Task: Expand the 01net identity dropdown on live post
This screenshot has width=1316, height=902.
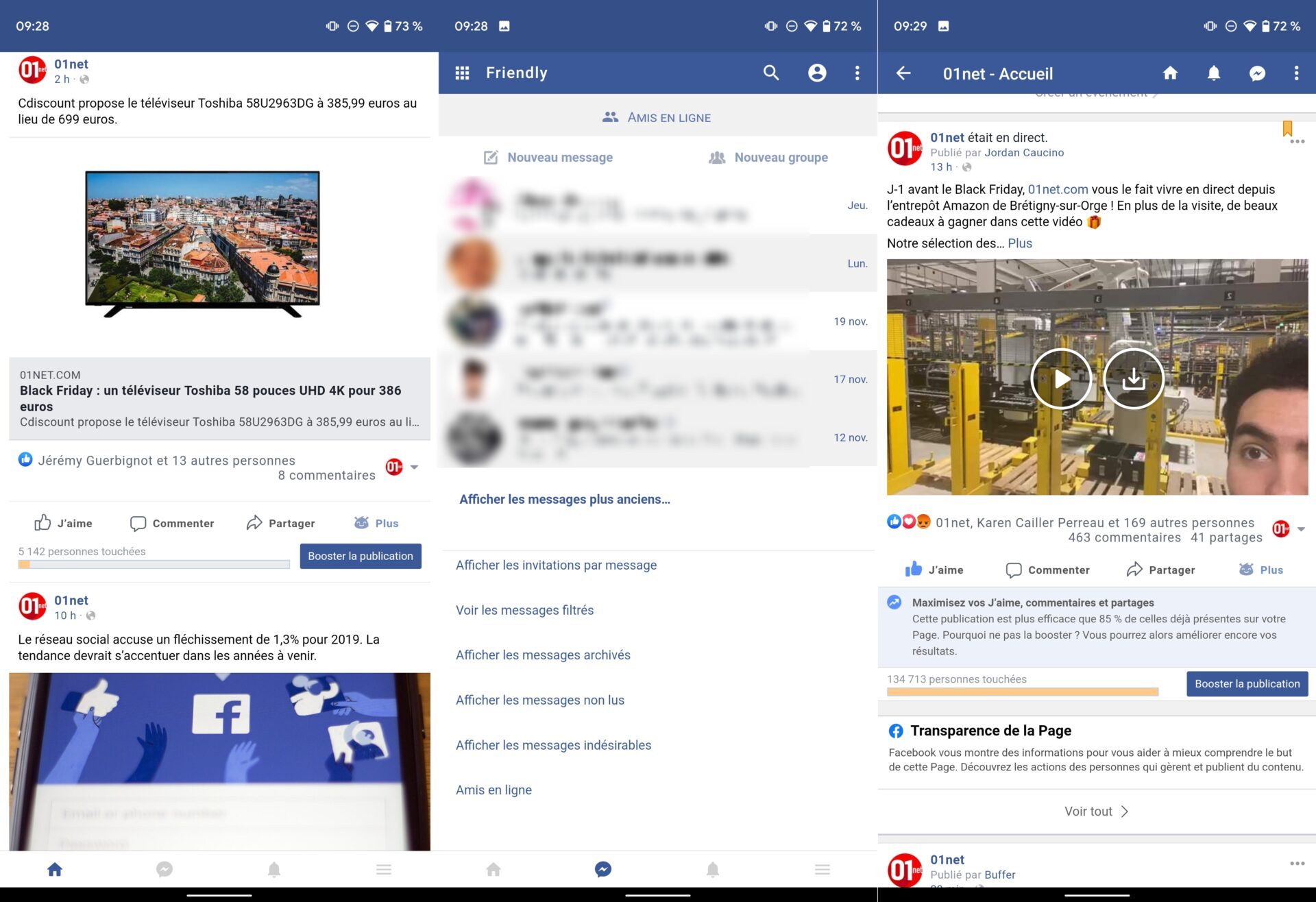Action: [x=1289, y=528]
